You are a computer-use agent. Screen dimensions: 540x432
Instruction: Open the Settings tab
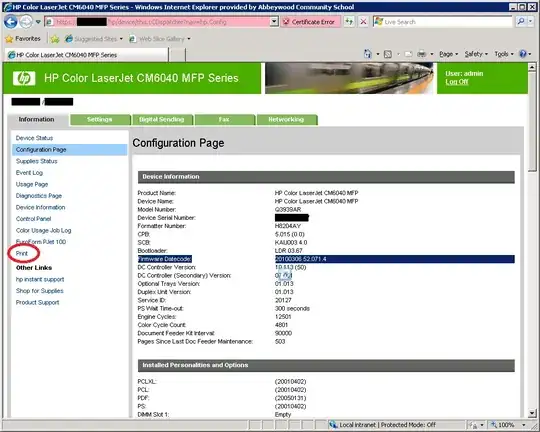(100, 120)
